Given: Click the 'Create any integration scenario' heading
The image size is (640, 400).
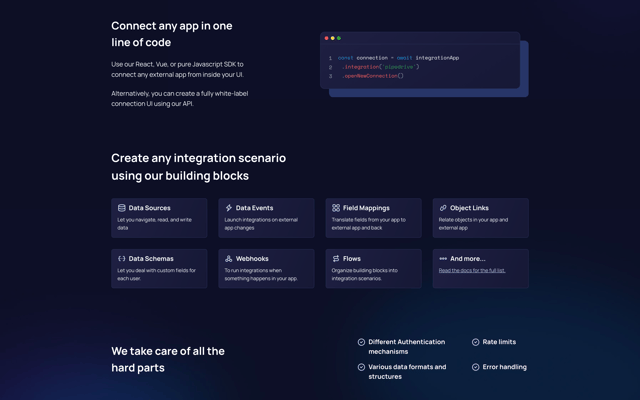Looking at the screenshot, I should pyautogui.click(x=198, y=167).
